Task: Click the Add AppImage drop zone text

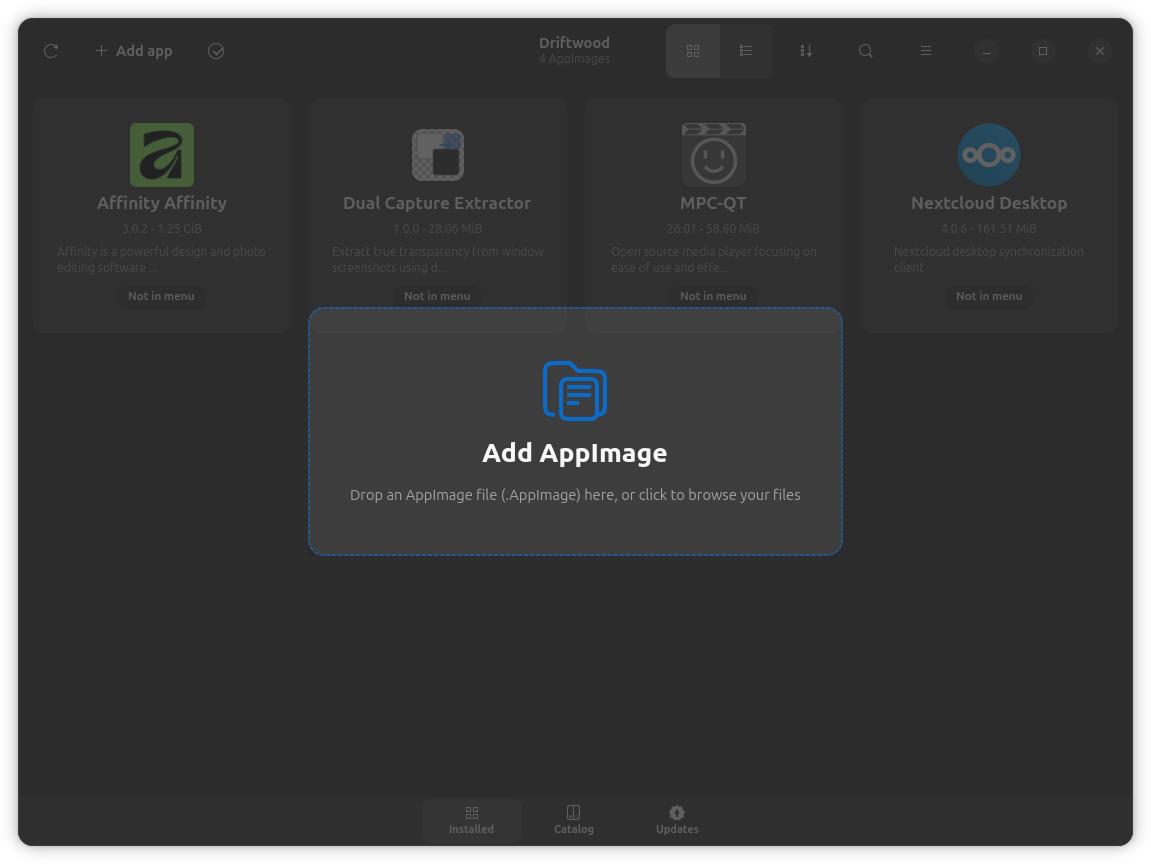Action: tap(575, 495)
